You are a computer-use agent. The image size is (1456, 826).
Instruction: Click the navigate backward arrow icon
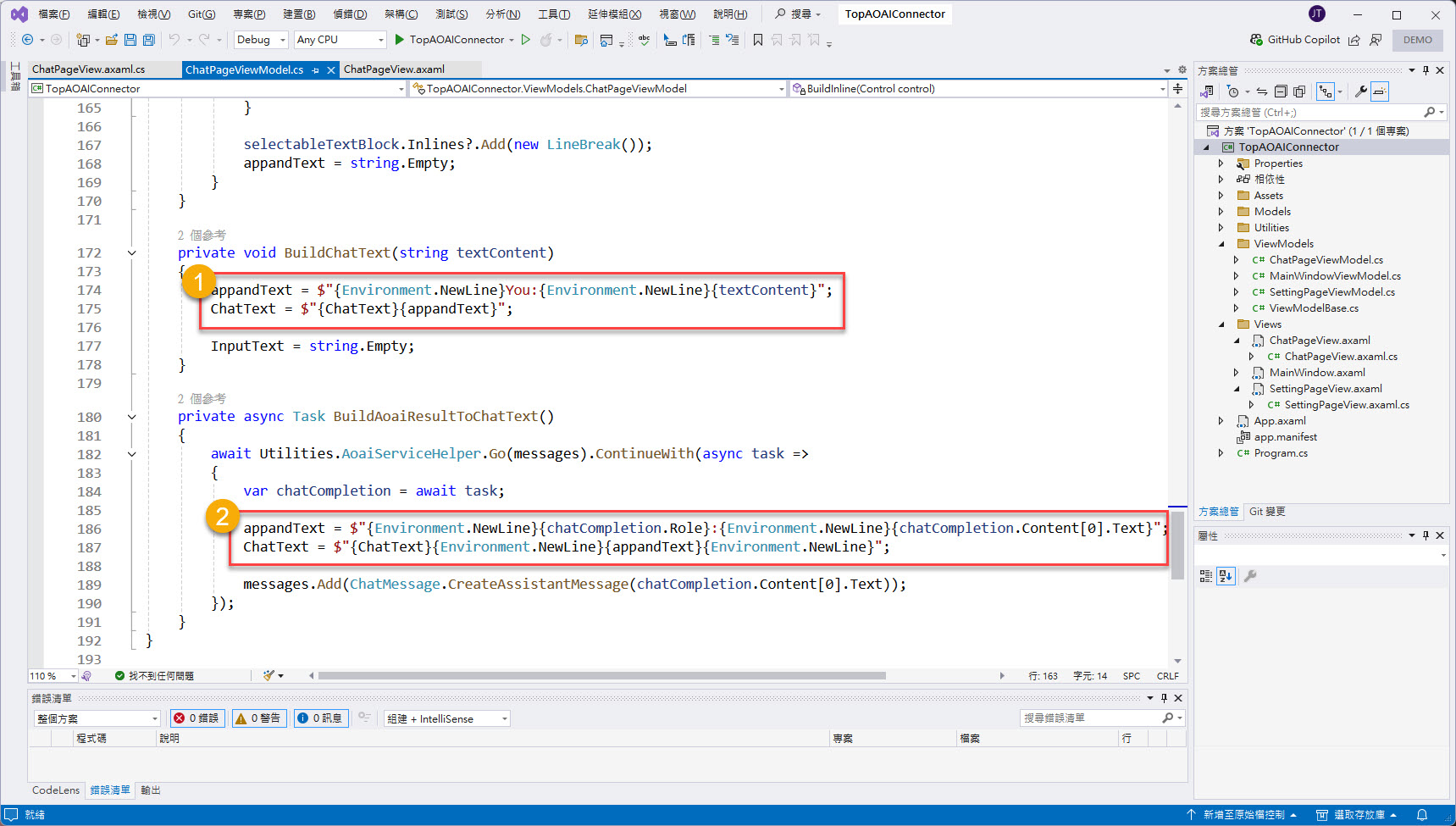coord(27,40)
